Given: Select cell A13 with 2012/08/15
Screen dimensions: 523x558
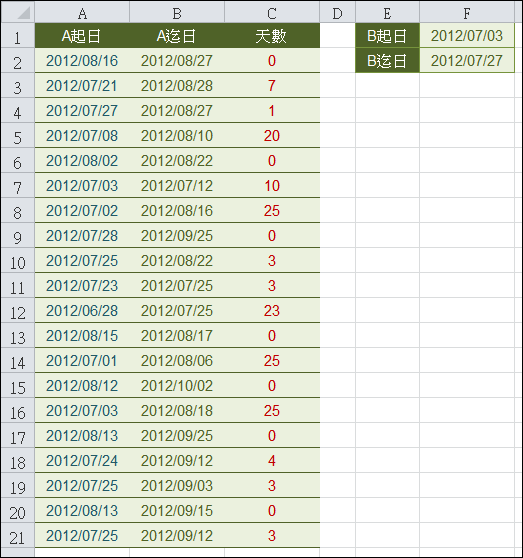Looking at the screenshot, I should point(82,336).
